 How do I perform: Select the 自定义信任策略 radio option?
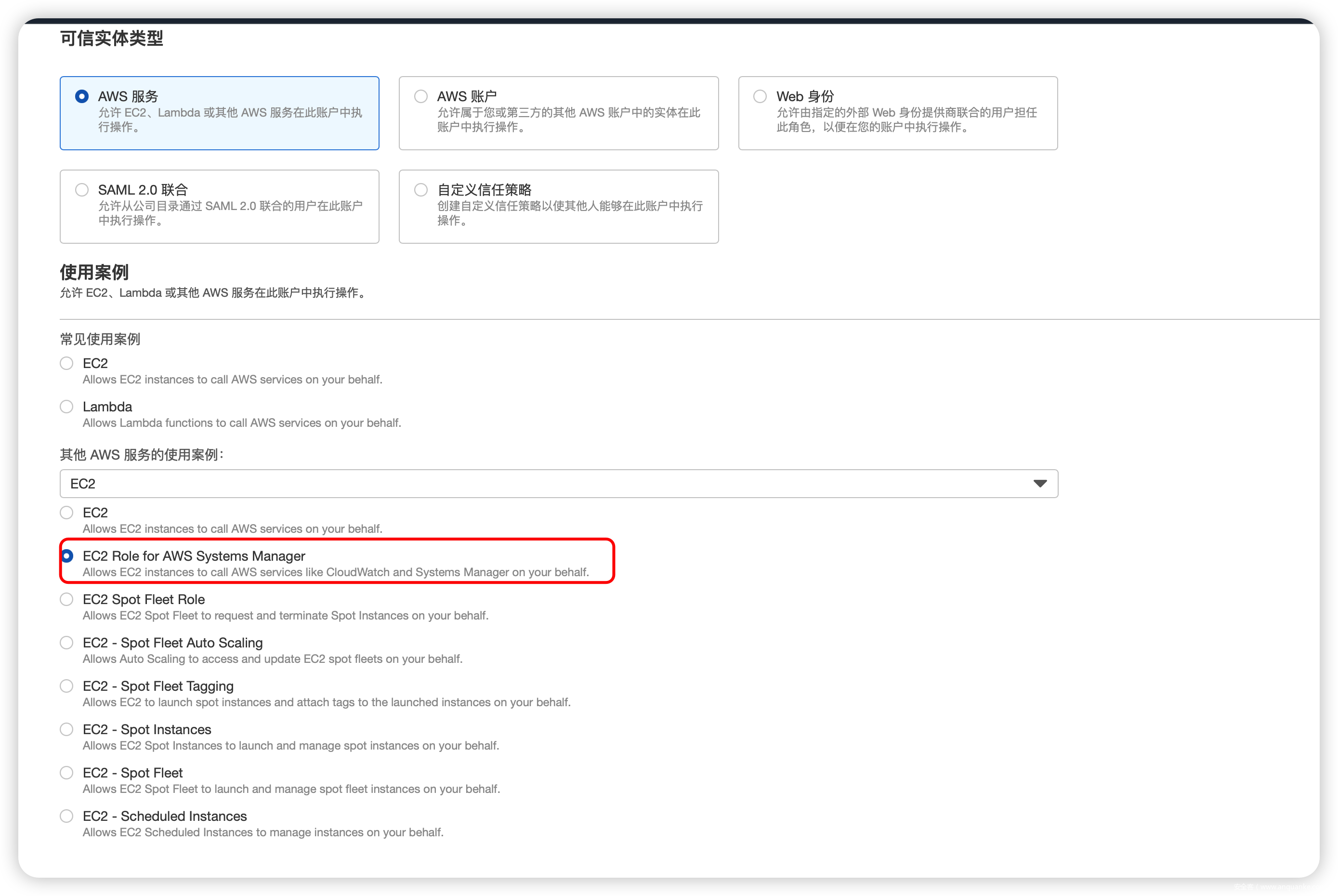pos(420,190)
